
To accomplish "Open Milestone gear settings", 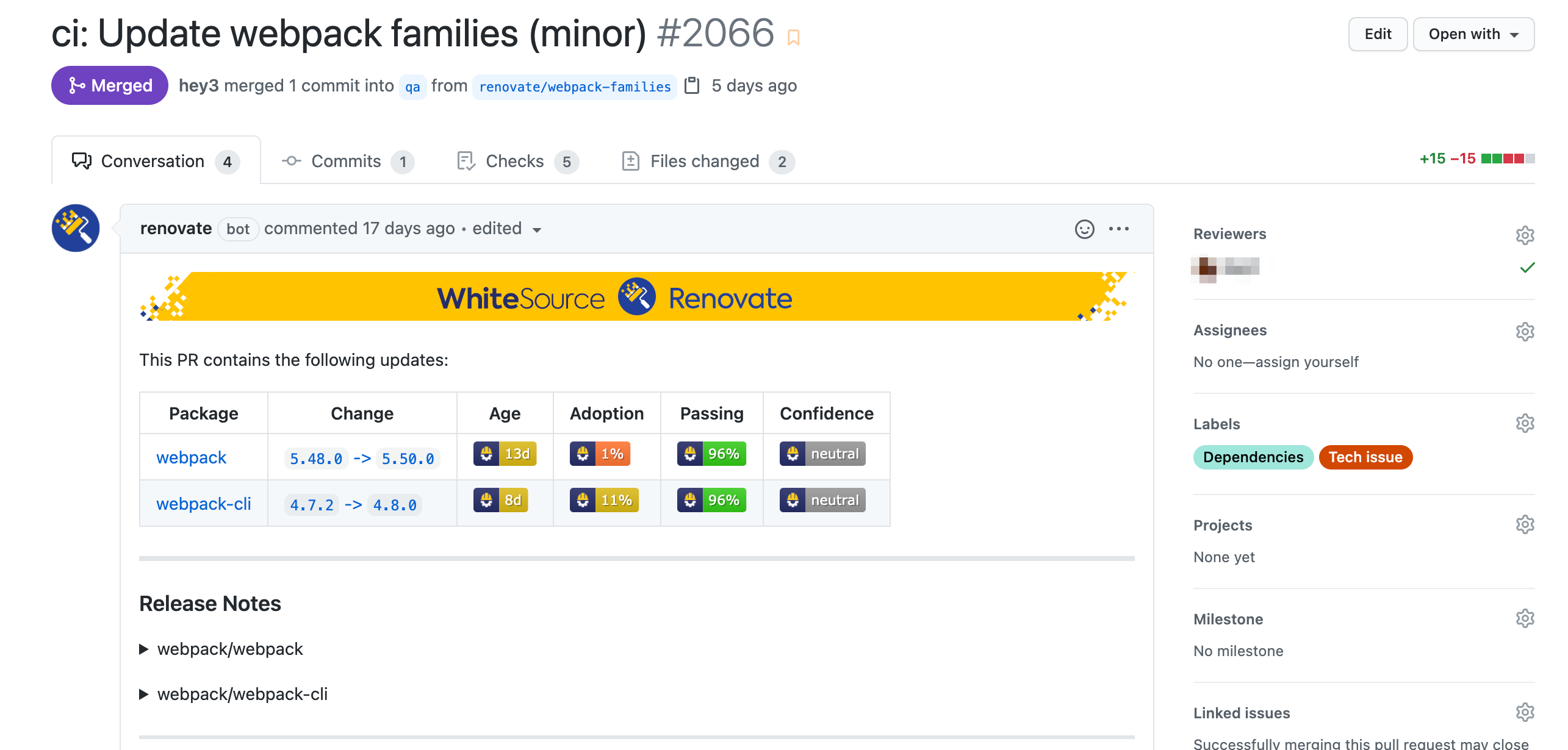I will point(1524,619).
